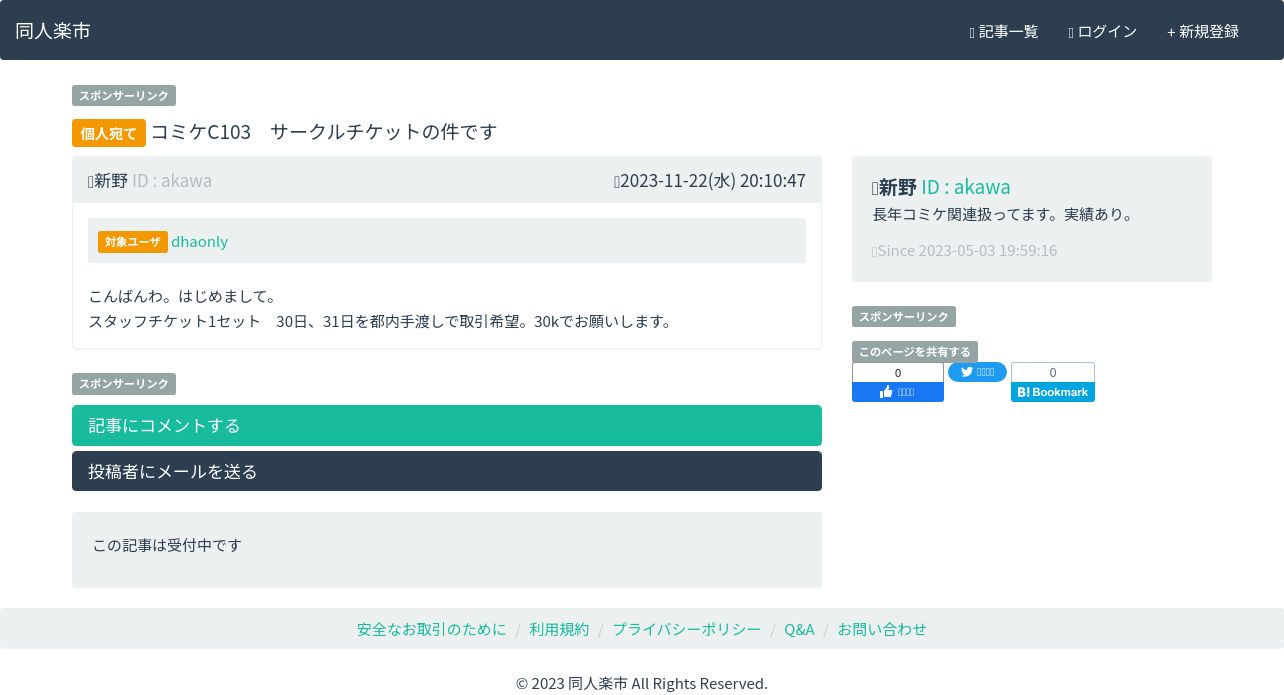The width and height of the screenshot is (1284, 695).
Task: Click the © 2023 同人楽市 copyright text
Action: [x=642, y=683]
